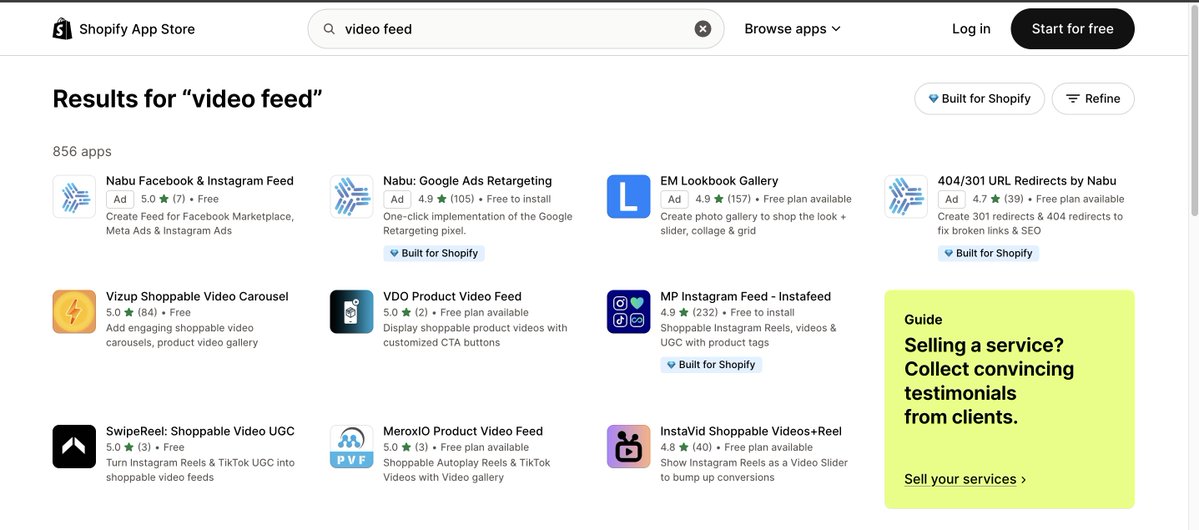Open MeroxIO Product Video Feed title
Screen dimensions: 1199x530
coord(463,431)
